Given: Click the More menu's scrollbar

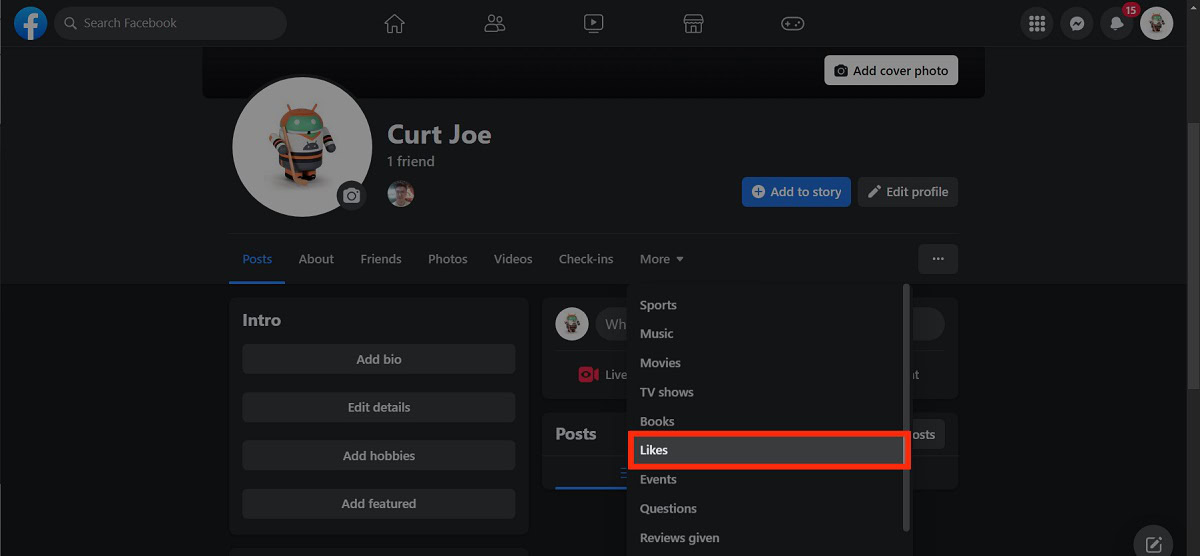Looking at the screenshot, I should 907,400.
